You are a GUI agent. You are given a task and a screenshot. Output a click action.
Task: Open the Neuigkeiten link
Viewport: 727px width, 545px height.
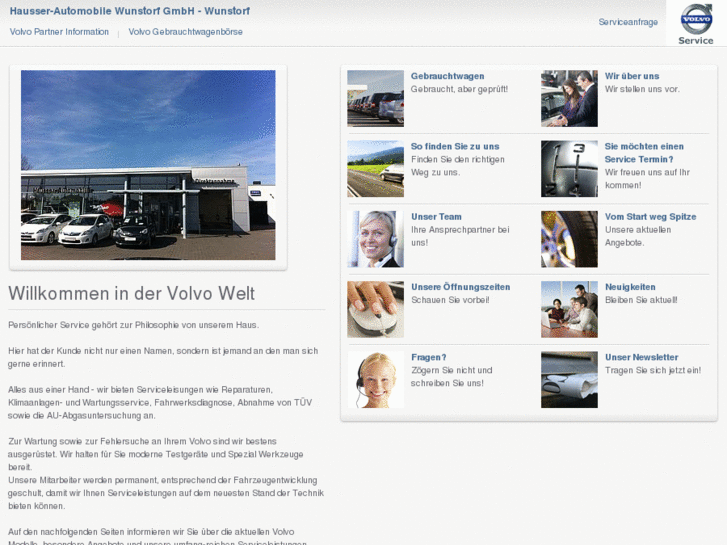click(x=630, y=287)
